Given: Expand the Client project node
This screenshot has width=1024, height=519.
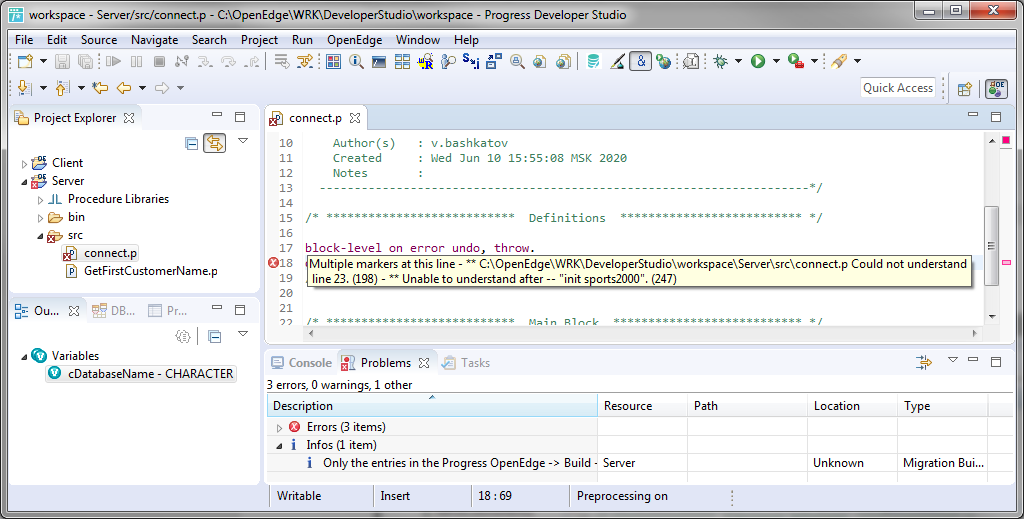Looking at the screenshot, I should click(x=25, y=164).
